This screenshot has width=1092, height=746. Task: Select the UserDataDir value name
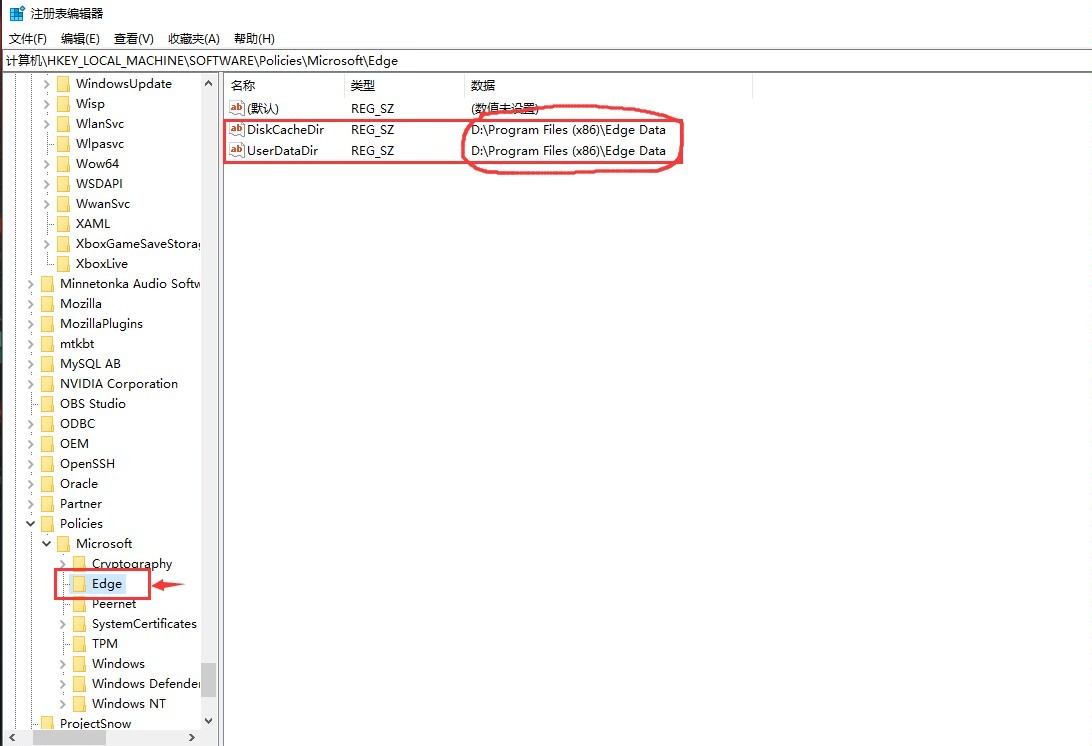283,150
